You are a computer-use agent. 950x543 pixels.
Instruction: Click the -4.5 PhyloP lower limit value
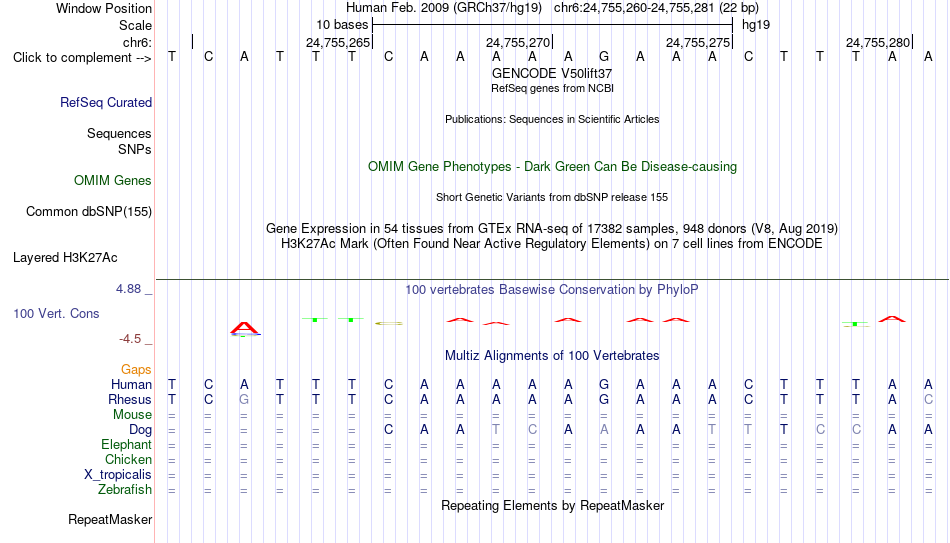(130, 339)
